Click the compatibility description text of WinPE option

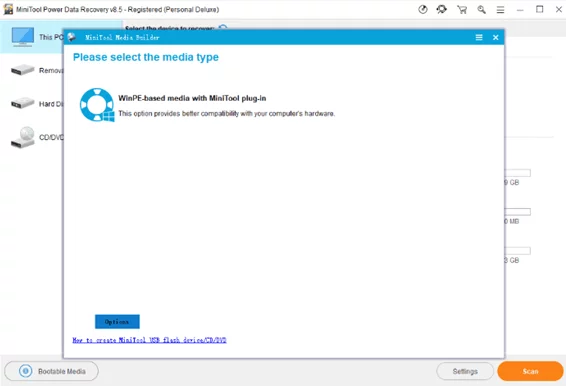point(227,113)
